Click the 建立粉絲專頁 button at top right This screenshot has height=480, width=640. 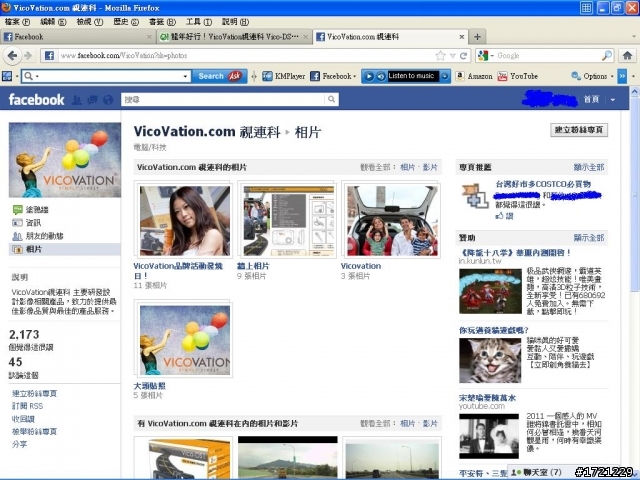coord(579,130)
